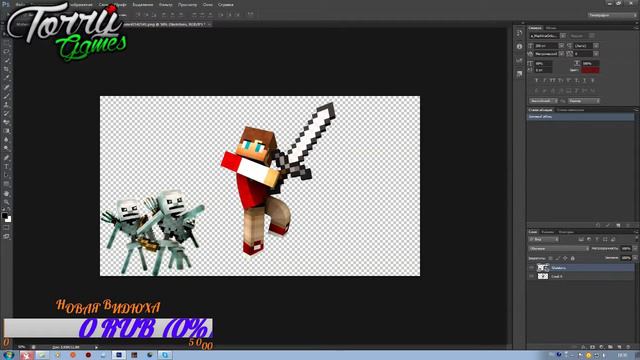640x360 pixels.
Task: Open the leading dropdown
Action: (596, 46)
